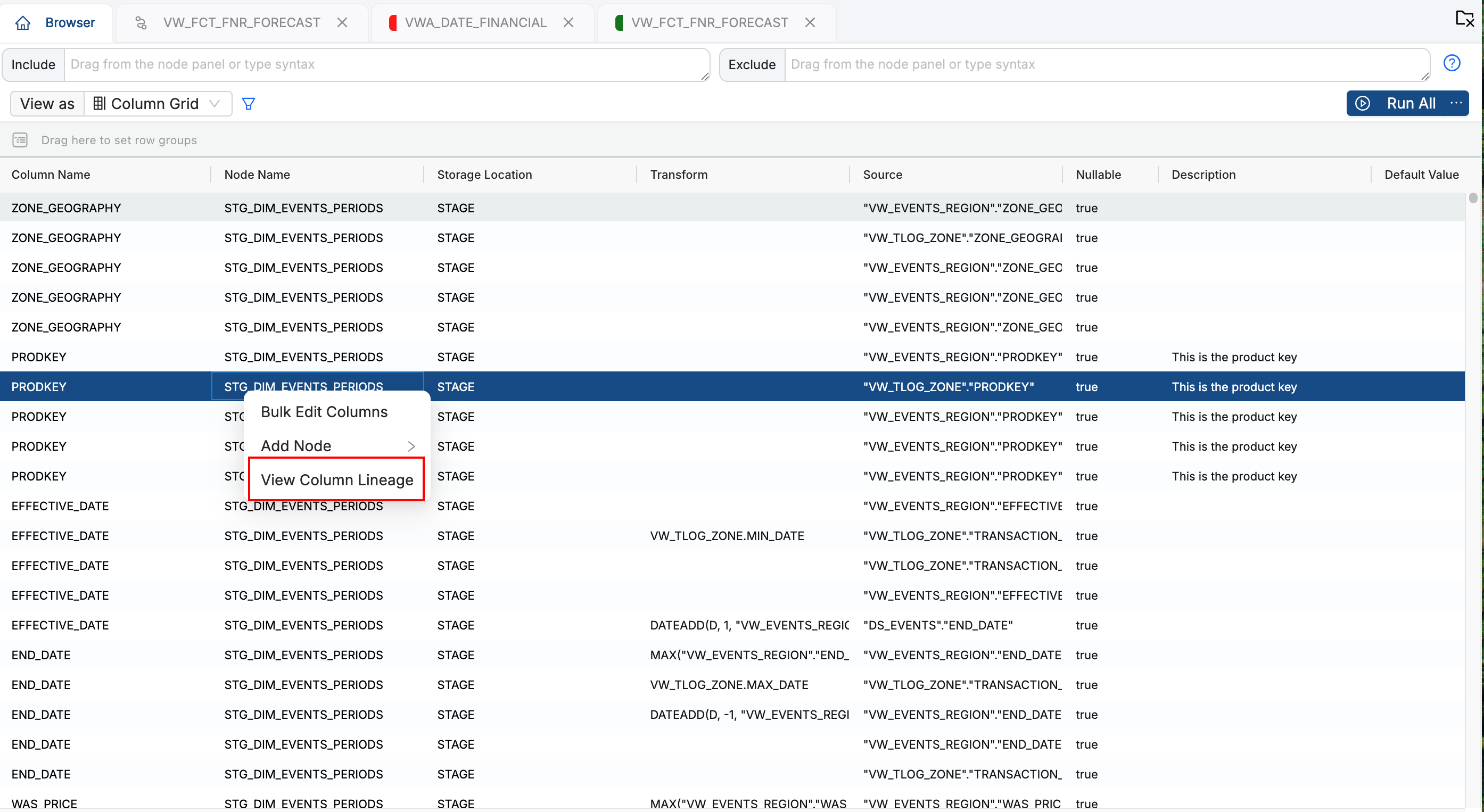1484x812 pixels.
Task: Open View as Column Grid dropdown
Action: (158, 104)
